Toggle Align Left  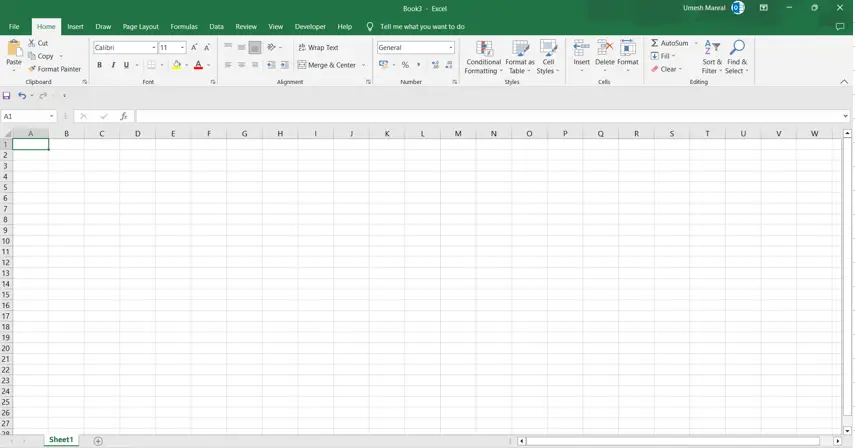point(228,65)
